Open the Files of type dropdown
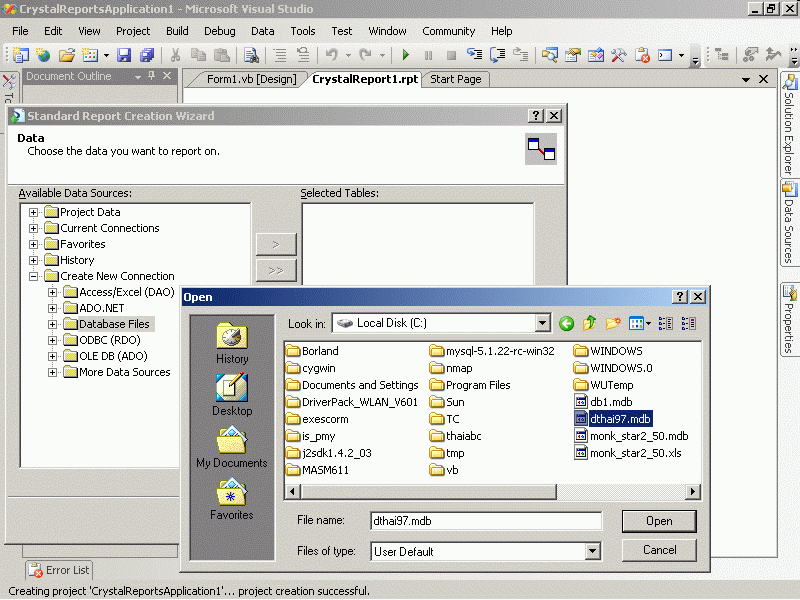Viewport: 800px width, 600px height. [x=592, y=551]
